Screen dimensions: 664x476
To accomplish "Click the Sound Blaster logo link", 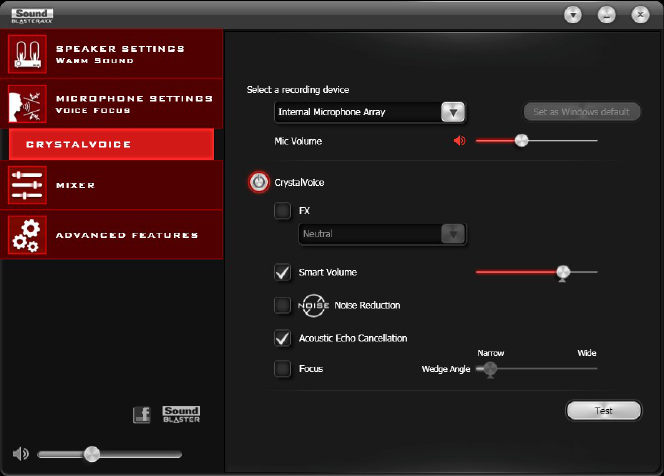I will point(181,414).
